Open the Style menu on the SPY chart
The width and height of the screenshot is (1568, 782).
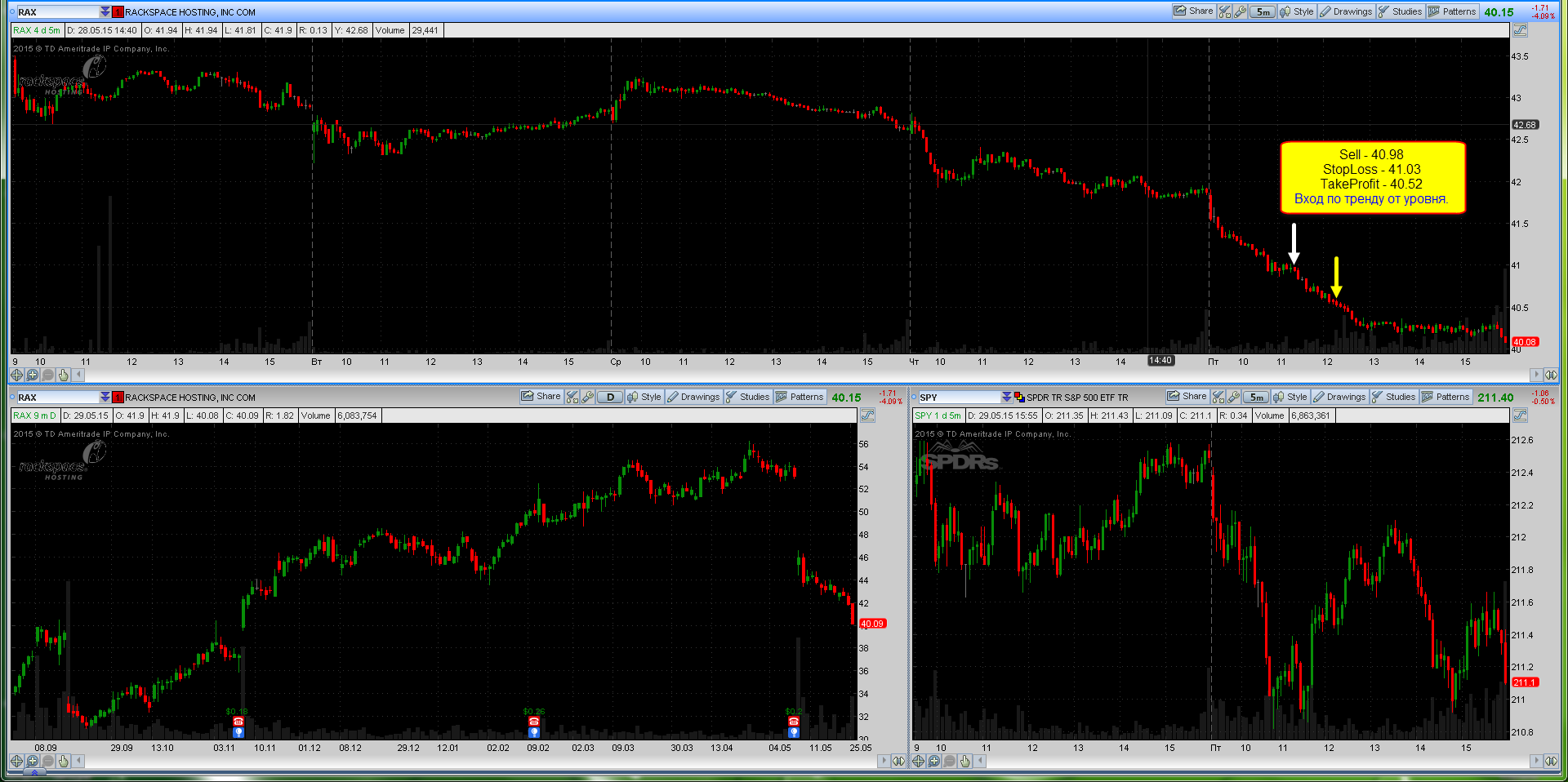(1290, 397)
